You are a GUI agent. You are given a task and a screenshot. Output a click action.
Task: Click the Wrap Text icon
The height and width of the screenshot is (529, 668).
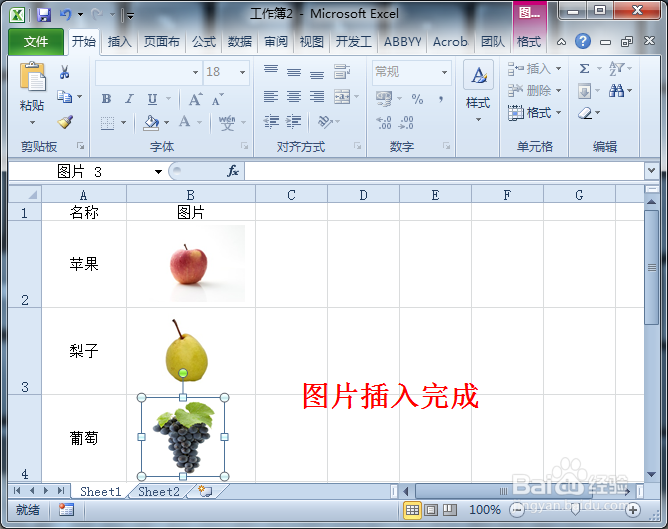(x=342, y=71)
